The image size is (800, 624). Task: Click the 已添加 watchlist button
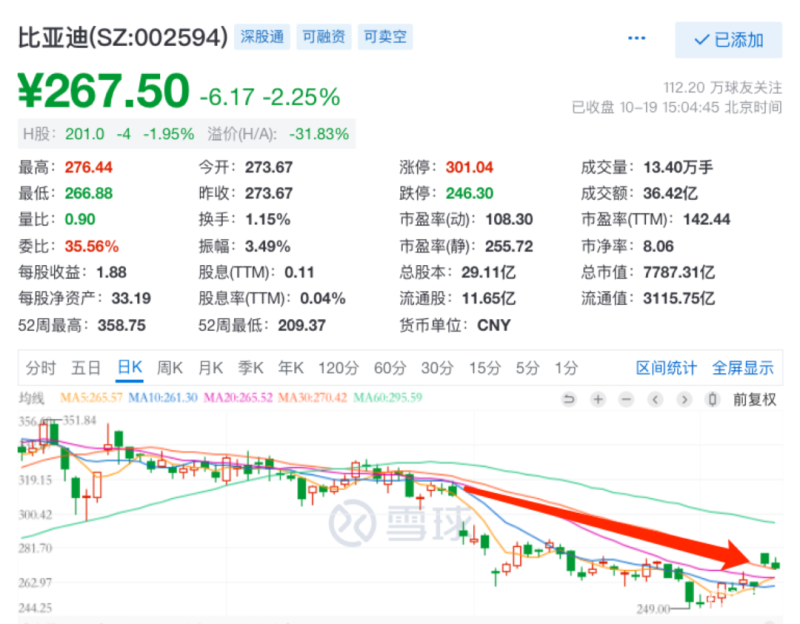(x=729, y=40)
